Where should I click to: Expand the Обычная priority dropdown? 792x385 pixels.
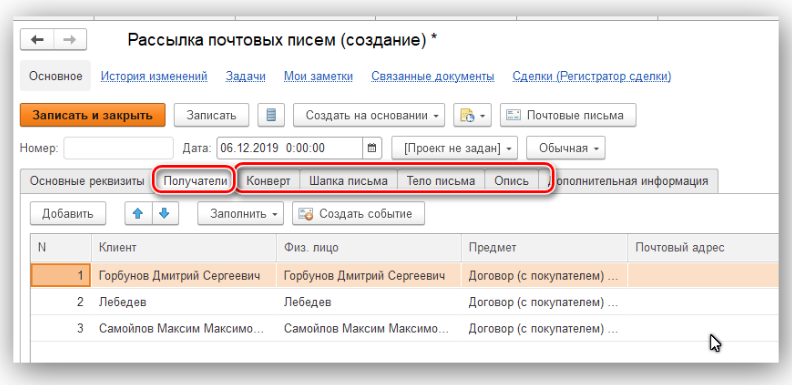566,149
